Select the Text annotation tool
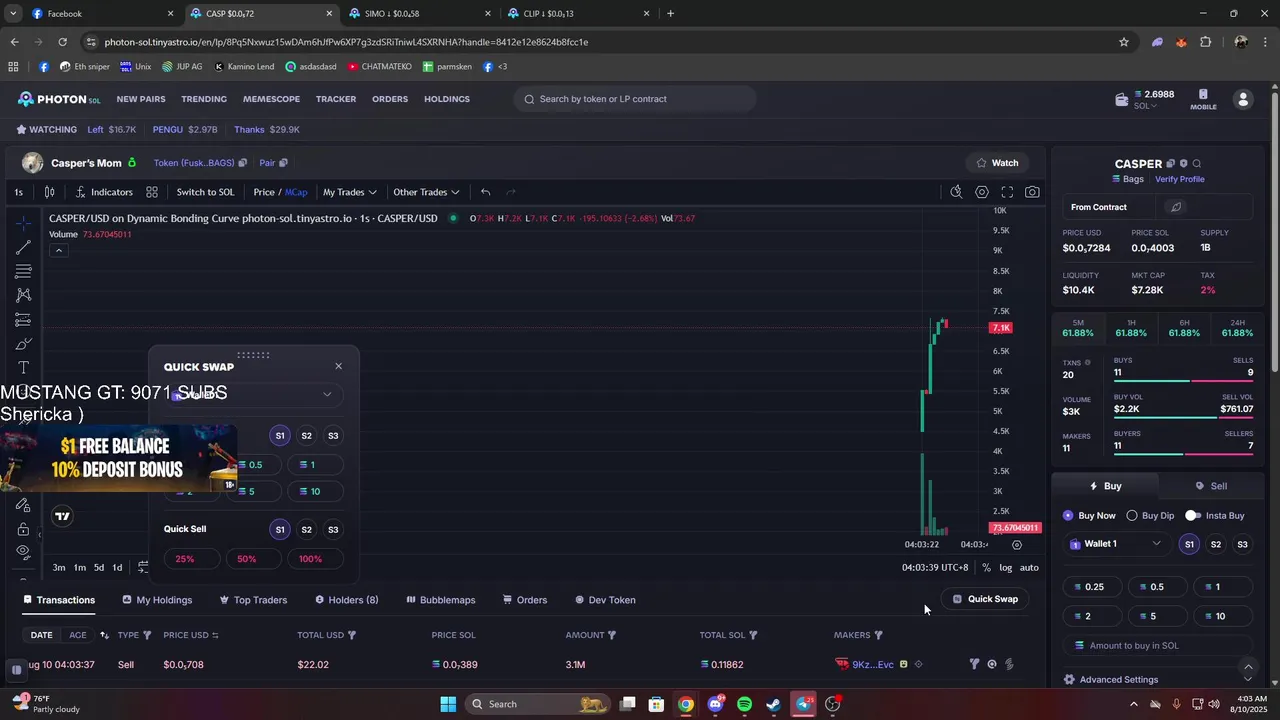 pos(23,368)
